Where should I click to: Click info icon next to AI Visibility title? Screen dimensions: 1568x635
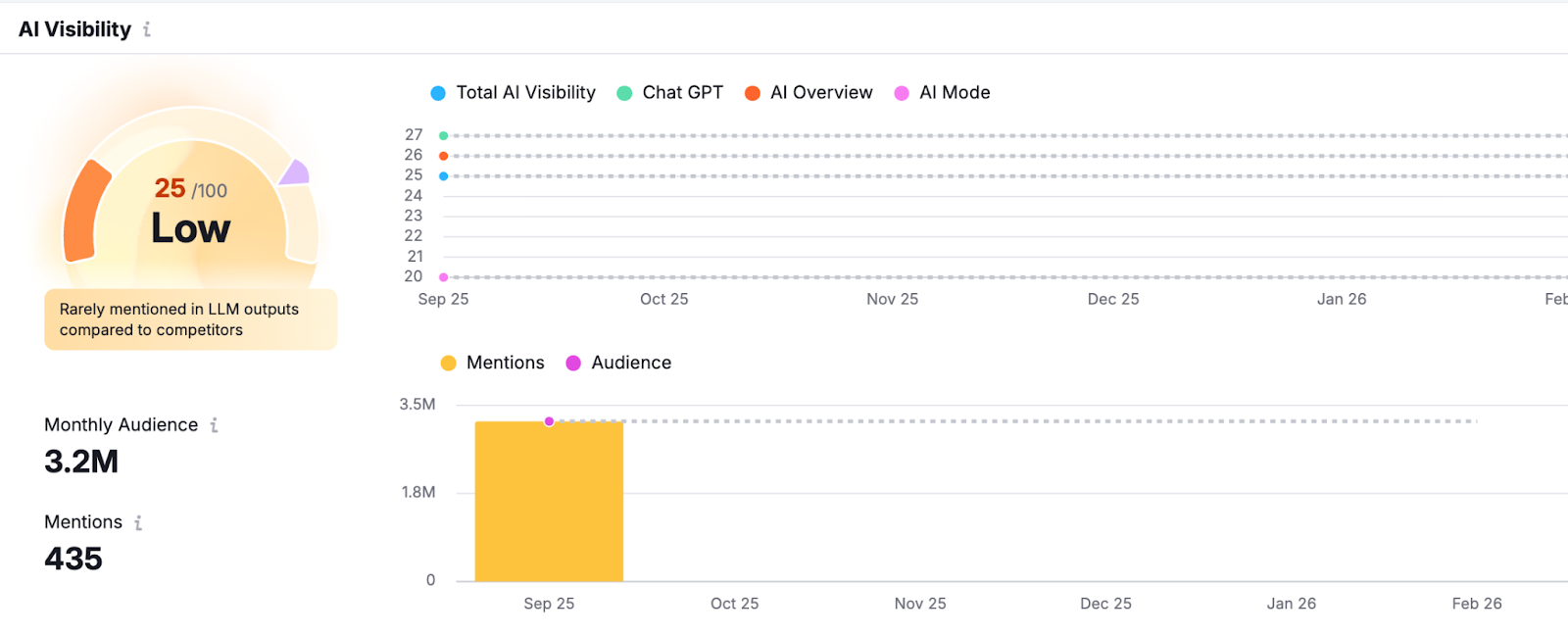coord(147,29)
